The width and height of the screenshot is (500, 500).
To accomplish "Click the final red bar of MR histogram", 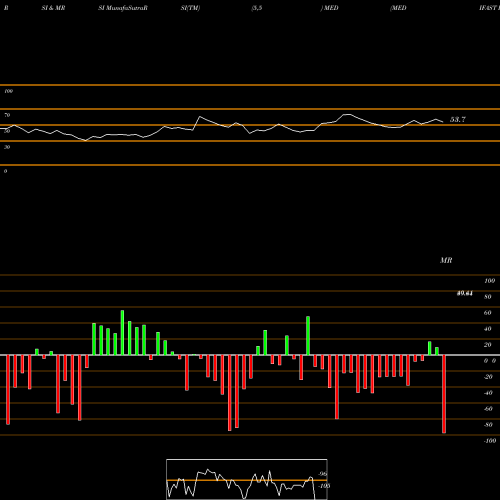I will coord(444,394).
